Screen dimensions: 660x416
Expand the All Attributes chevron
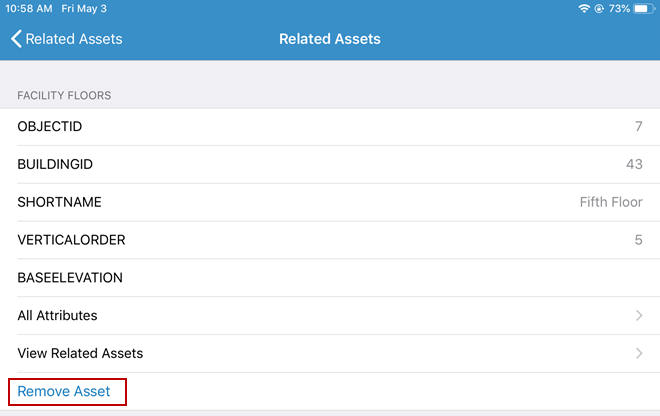point(639,316)
